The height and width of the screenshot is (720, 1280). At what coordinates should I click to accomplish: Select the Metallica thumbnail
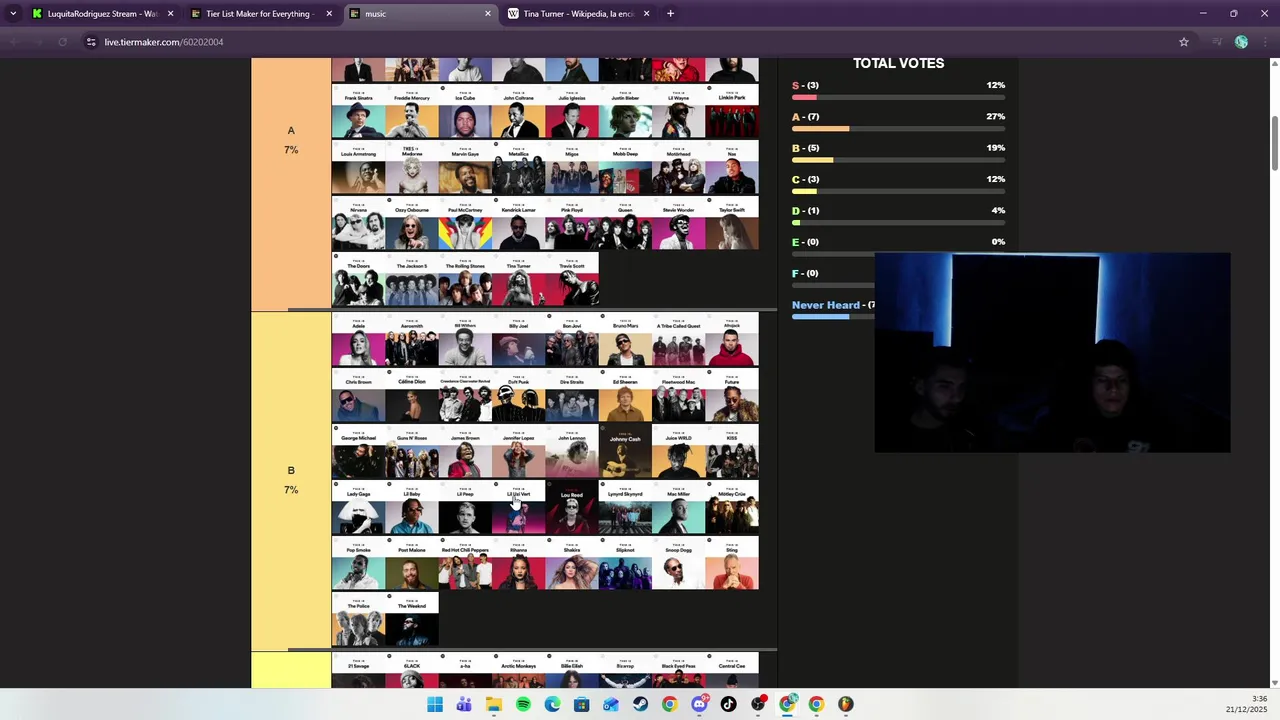pyautogui.click(x=518, y=168)
